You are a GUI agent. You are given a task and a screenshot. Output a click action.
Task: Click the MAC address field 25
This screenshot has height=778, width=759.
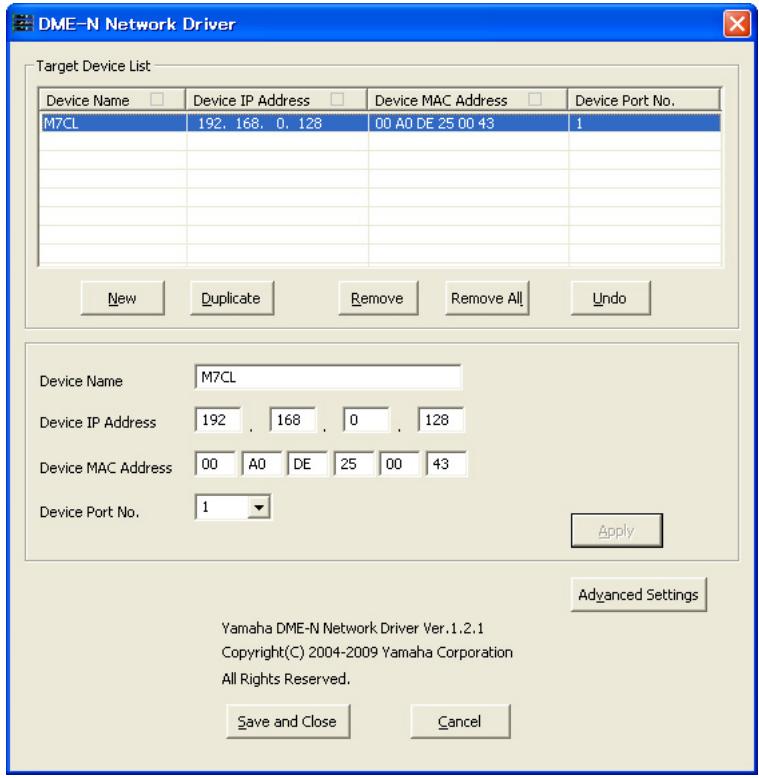point(354,464)
